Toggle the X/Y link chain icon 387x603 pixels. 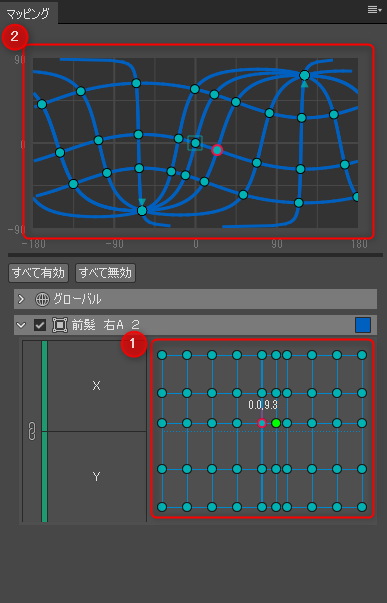pos(32,431)
